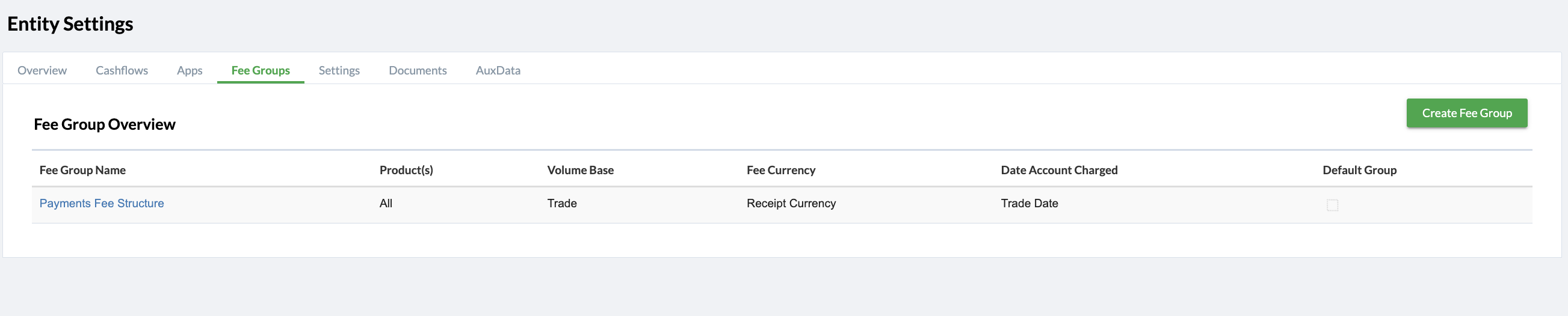
Task: Click the Fee Group Name column header
Action: pos(83,170)
